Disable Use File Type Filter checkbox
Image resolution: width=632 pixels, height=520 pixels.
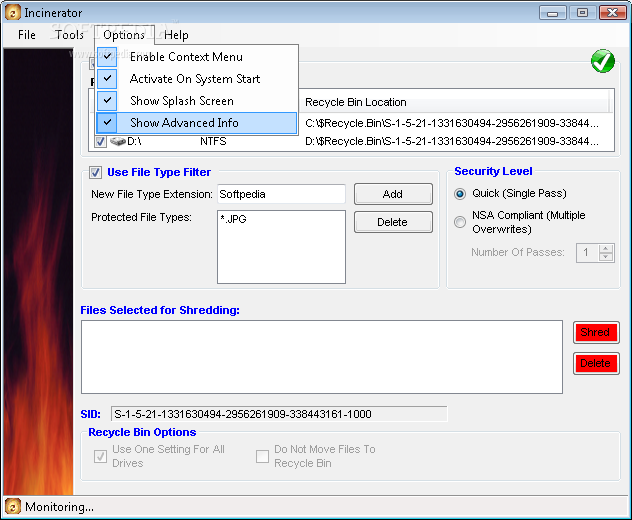coord(96,173)
